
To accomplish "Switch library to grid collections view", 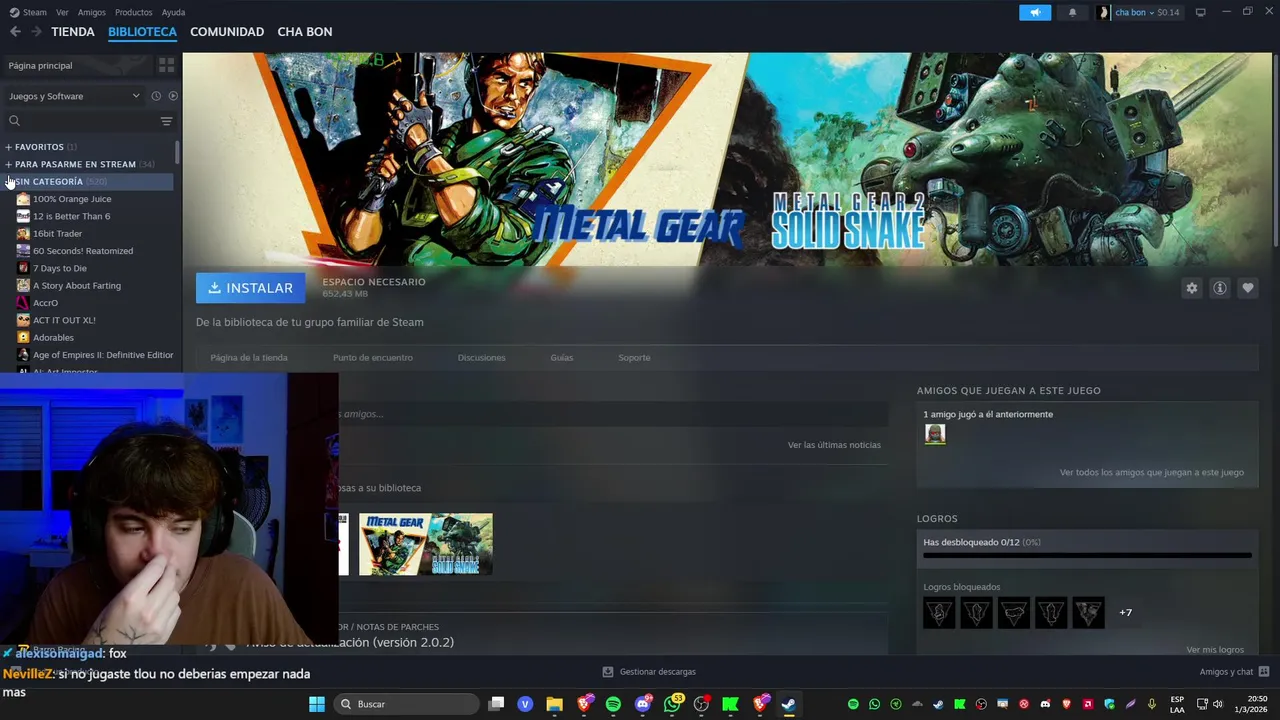I will click(166, 65).
